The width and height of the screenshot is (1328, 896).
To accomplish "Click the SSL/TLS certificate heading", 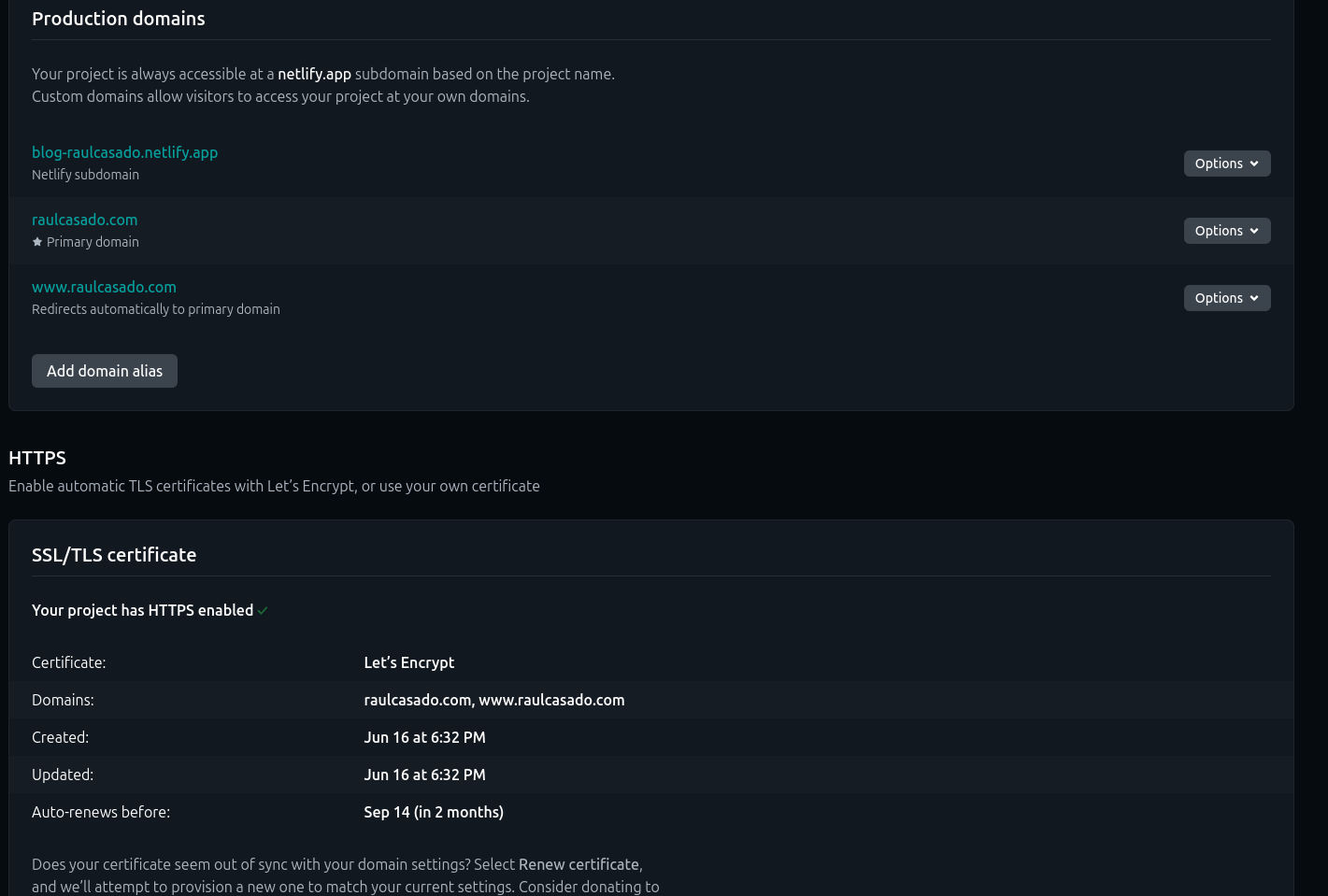I will tap(114, 555).
